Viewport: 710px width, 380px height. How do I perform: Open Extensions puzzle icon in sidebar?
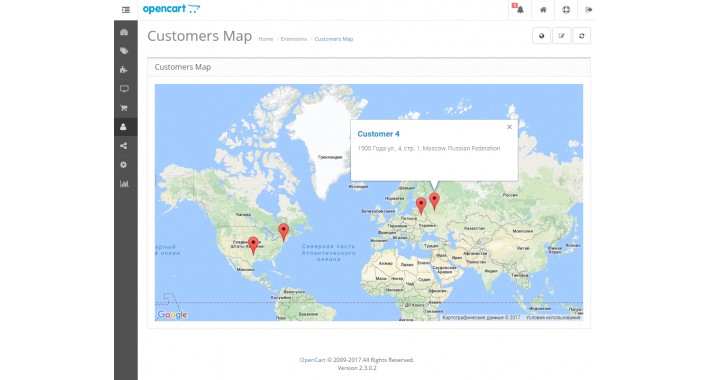(x=124, y=70)
